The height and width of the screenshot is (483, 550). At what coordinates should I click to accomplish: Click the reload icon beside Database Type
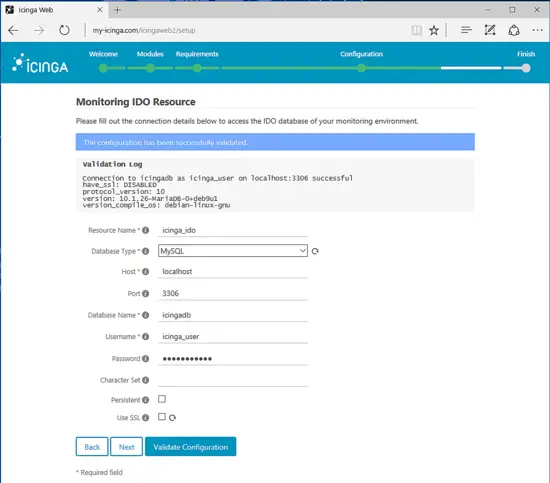[315, 251]
